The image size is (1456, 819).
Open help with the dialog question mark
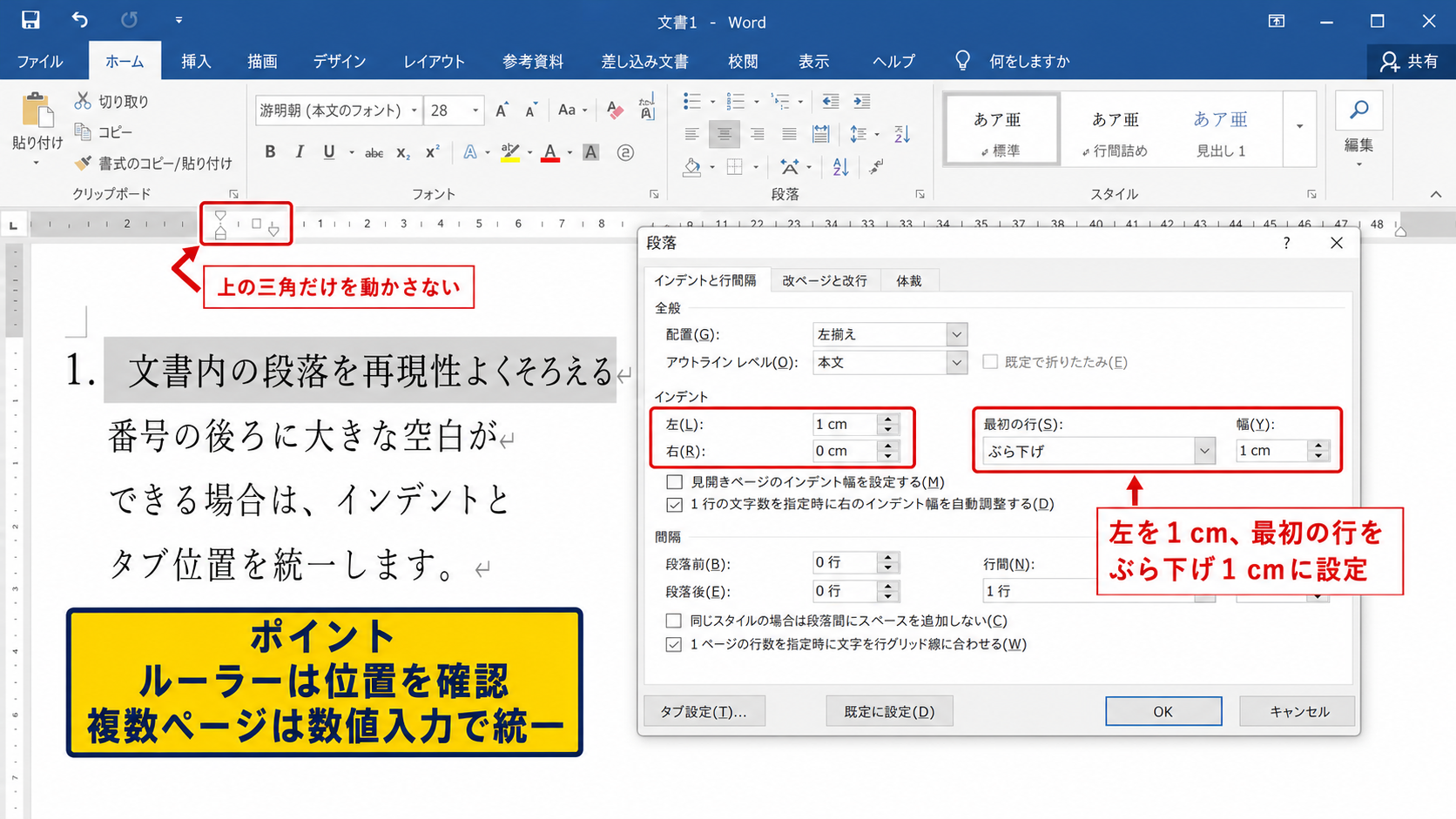coord(1286,244)
